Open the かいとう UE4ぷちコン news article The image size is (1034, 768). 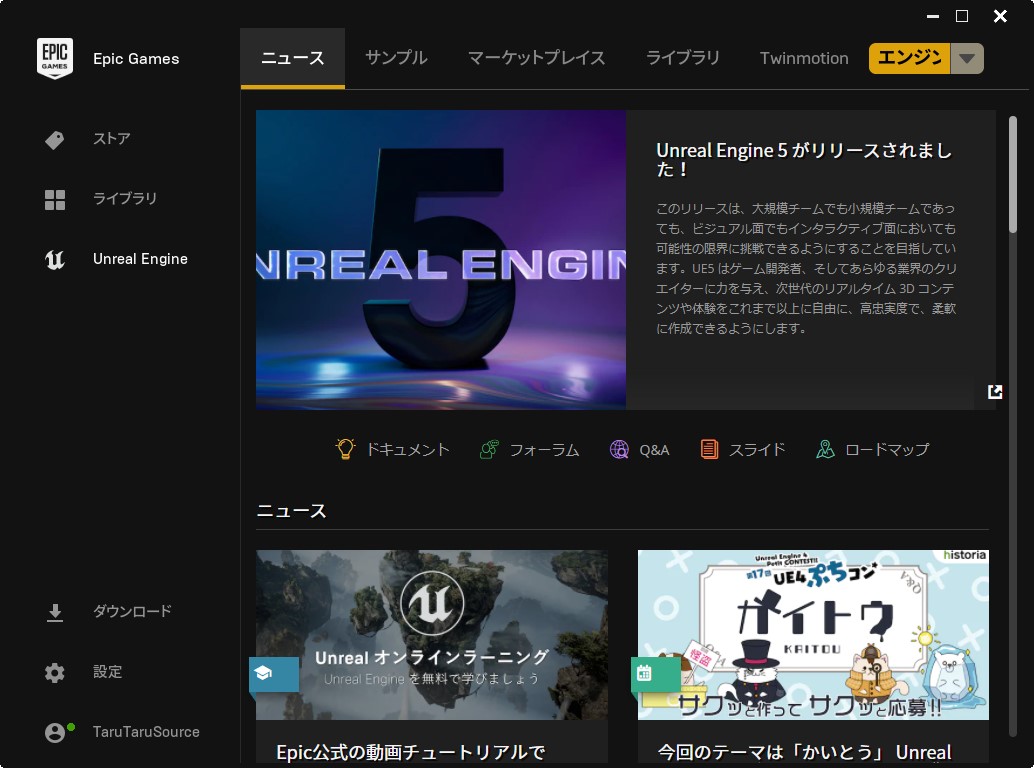[813, 634]
